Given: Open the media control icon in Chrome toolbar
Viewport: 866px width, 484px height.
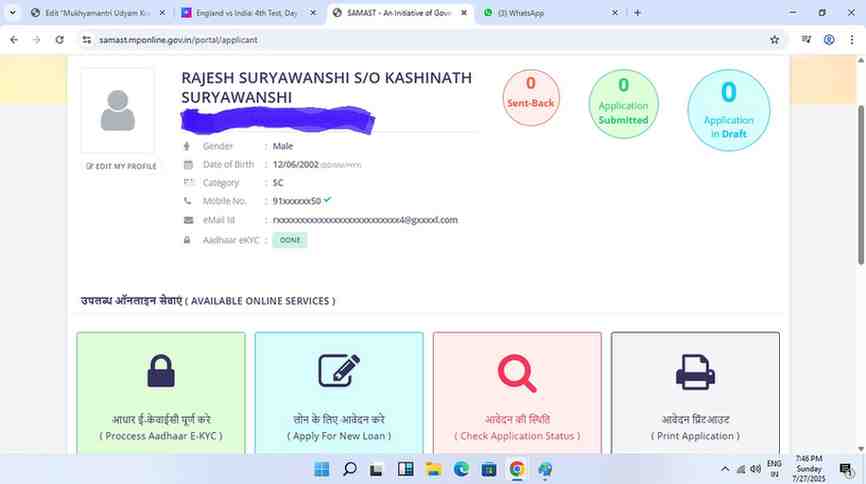Looking at the screenshot, I should (x=806, y=40).
